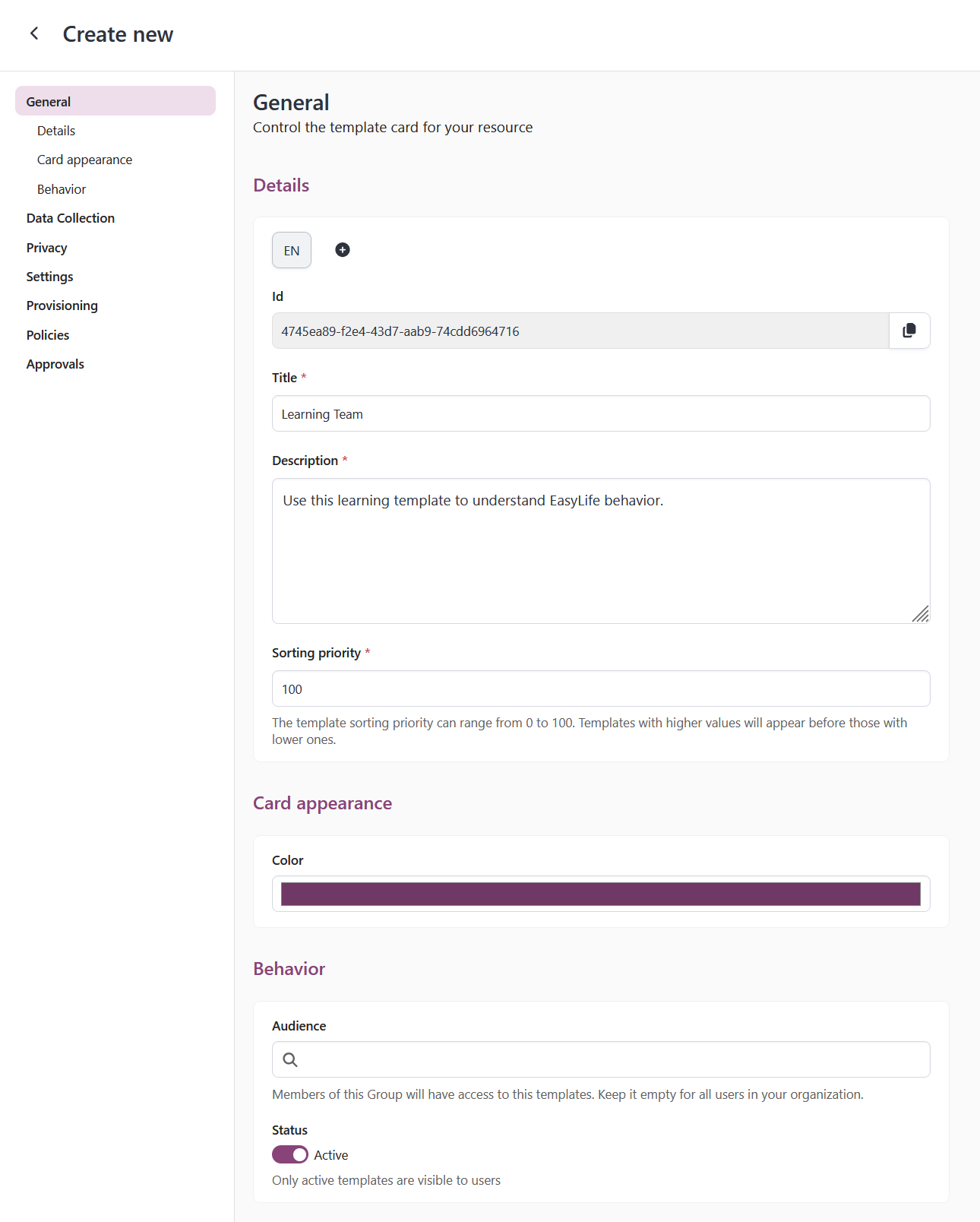Viewport: 980px width, 1222px height.
Task: Click the back arrow beside Create new
Action: 34,33
